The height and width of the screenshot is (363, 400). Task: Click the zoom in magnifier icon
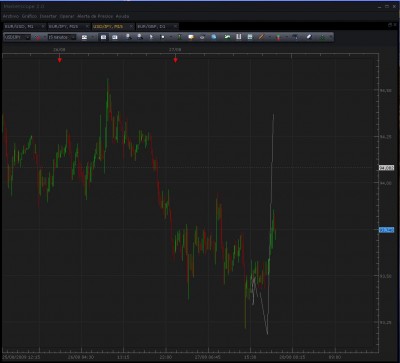point(129,37)
